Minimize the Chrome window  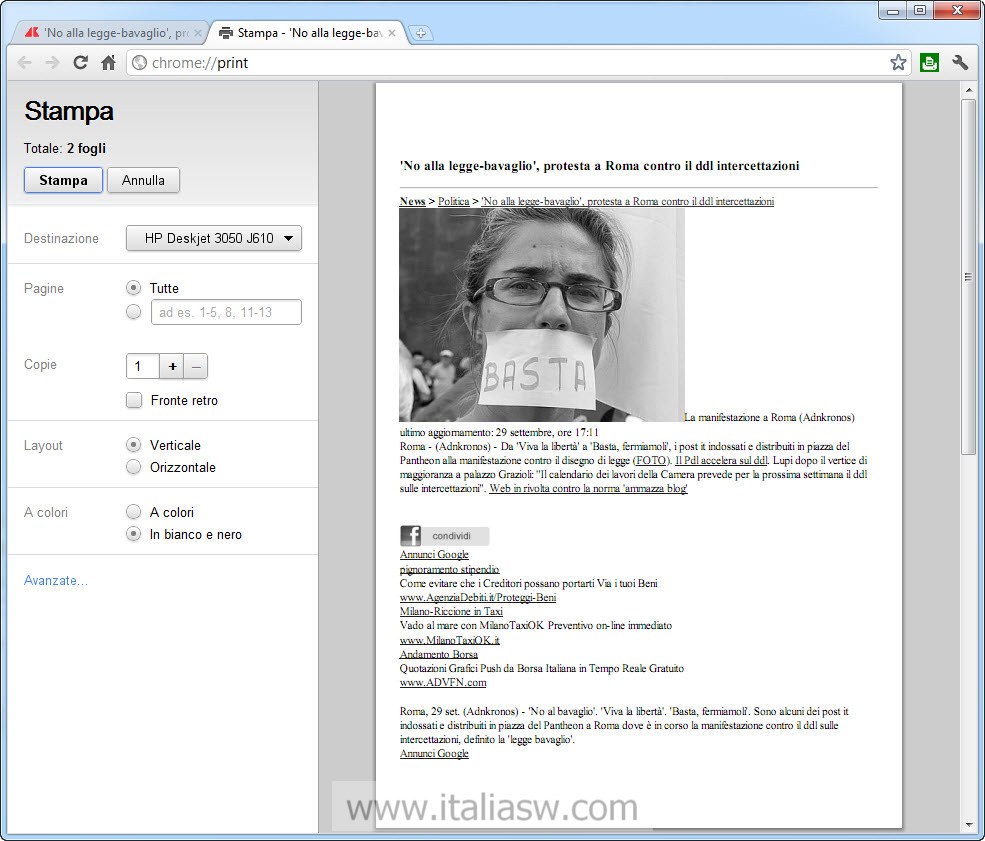point(893,11)
